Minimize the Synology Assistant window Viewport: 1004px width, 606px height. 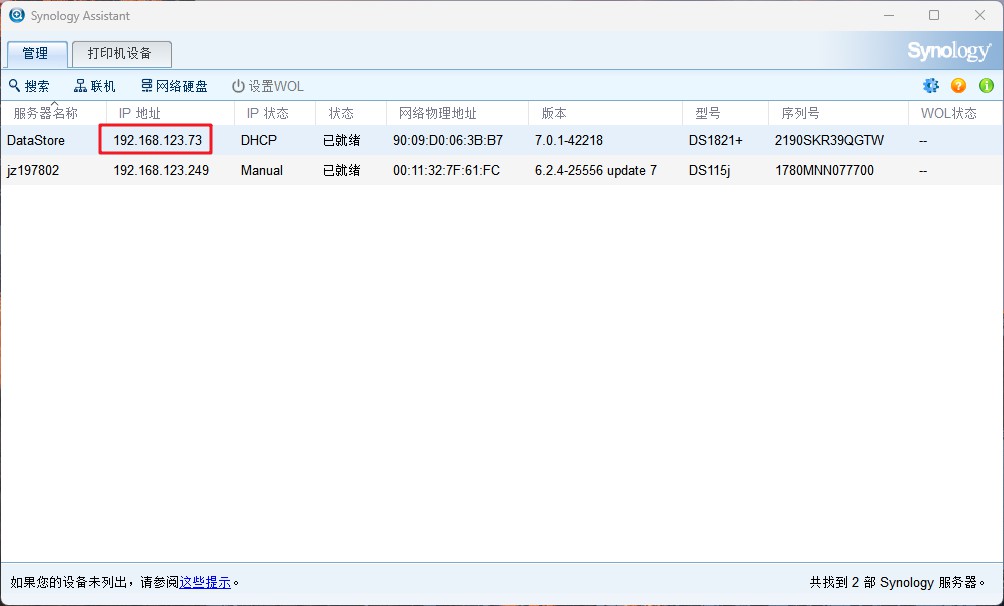[889, 15]
